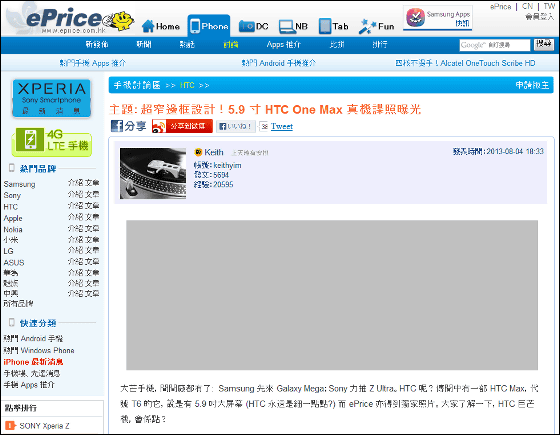This screenshot has height=435, width=560.
Task: Click the Facebook Like button
Action: [x=235, y=126]
